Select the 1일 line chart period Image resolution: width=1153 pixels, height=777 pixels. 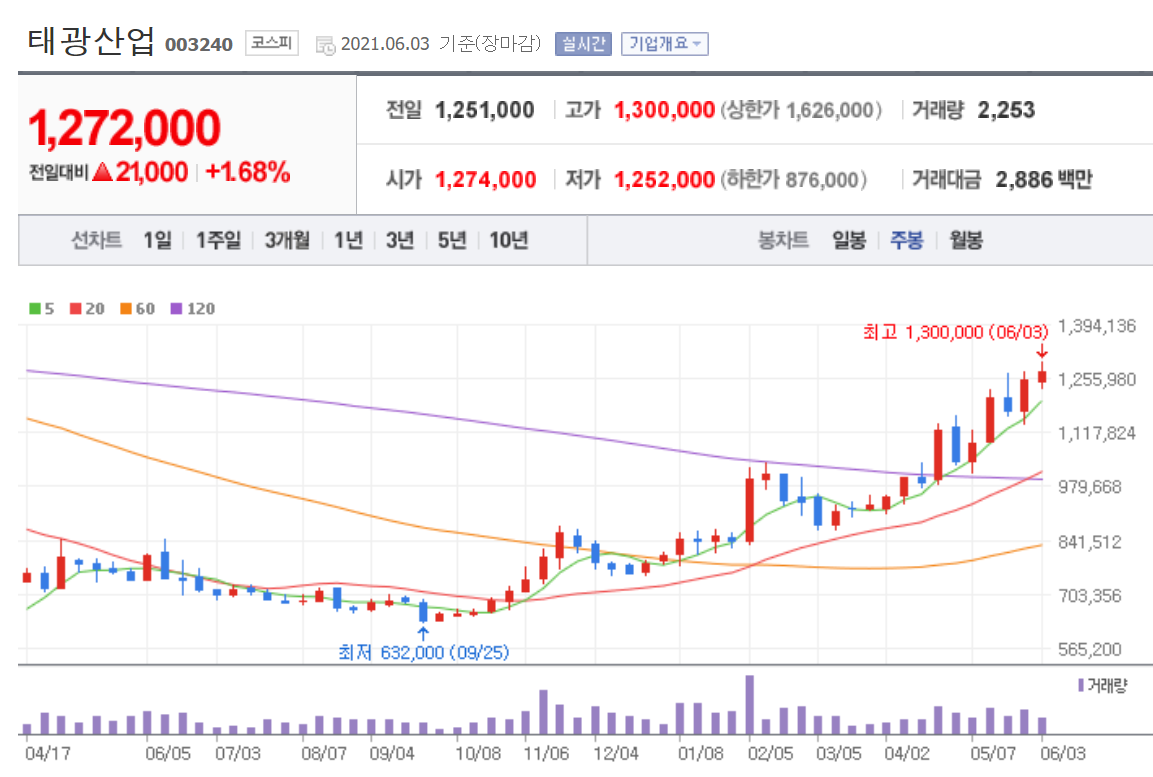click(157, 240)
